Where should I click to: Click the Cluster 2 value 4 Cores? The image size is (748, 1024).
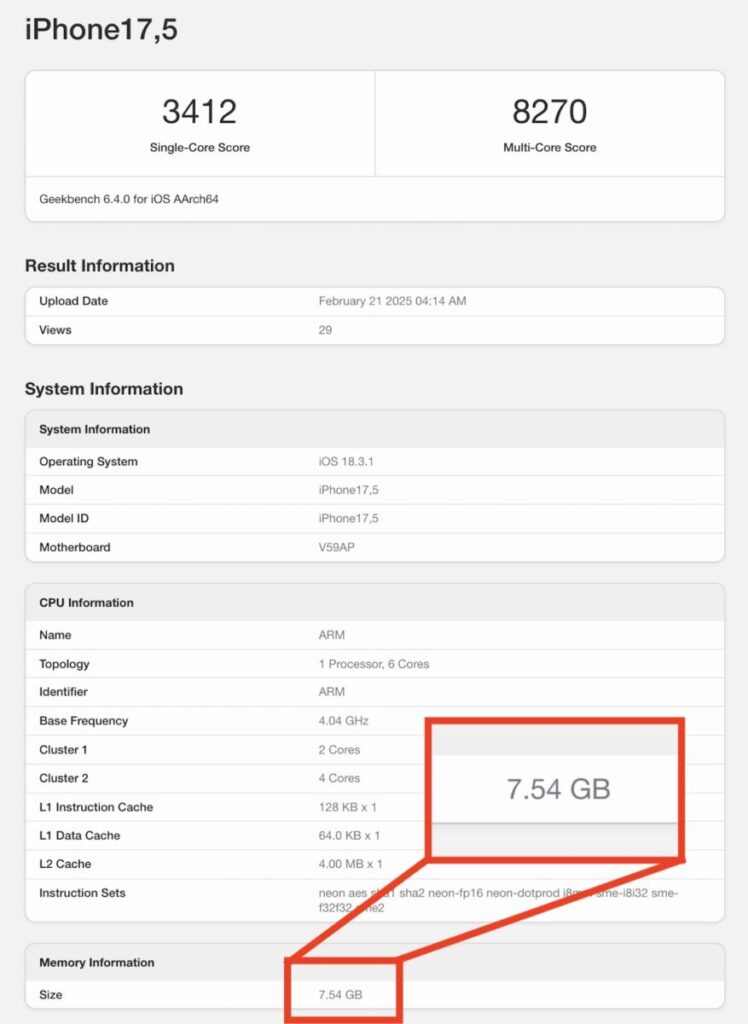339,778
